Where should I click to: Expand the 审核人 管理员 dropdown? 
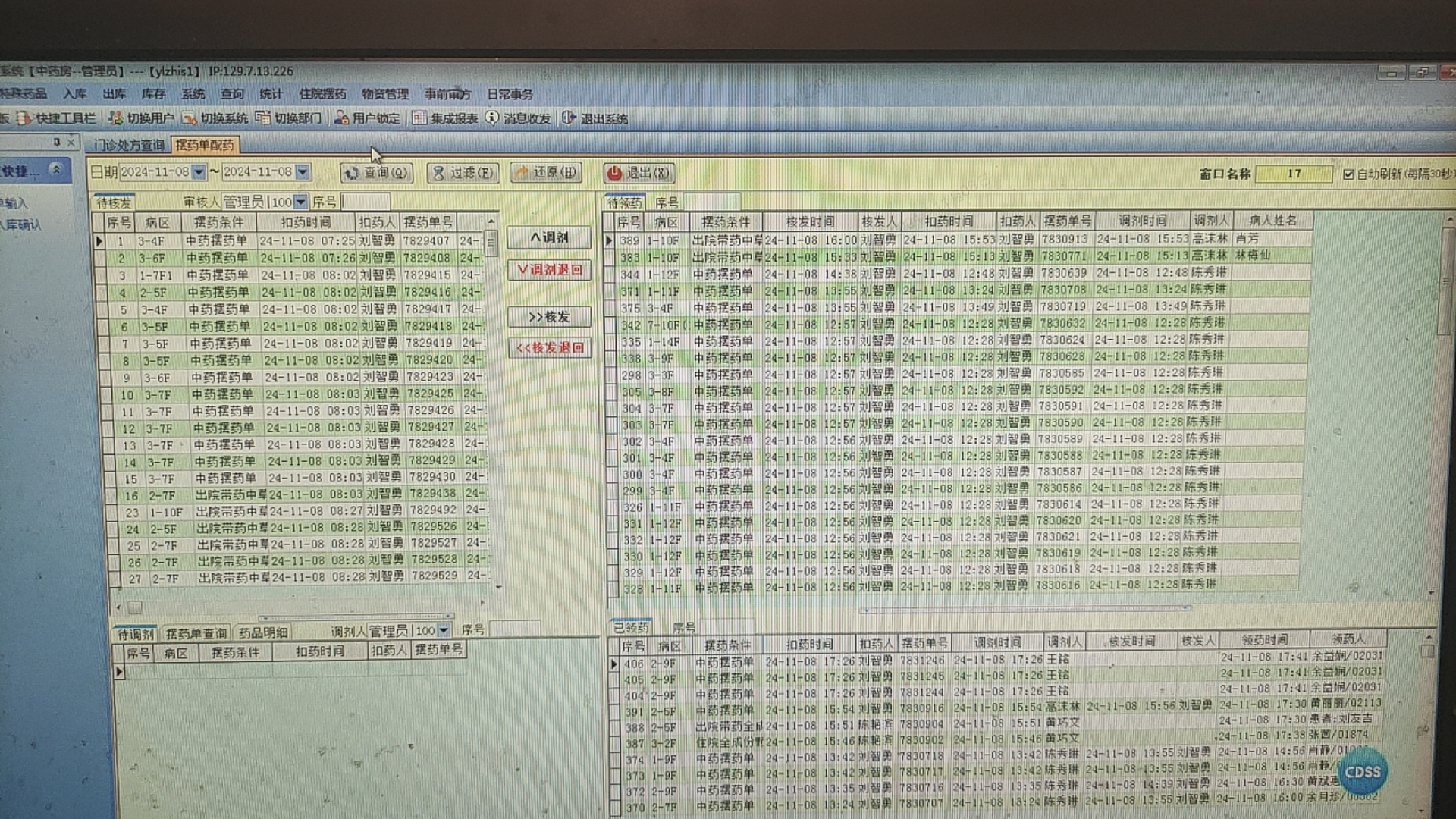(x=300, y=202)
